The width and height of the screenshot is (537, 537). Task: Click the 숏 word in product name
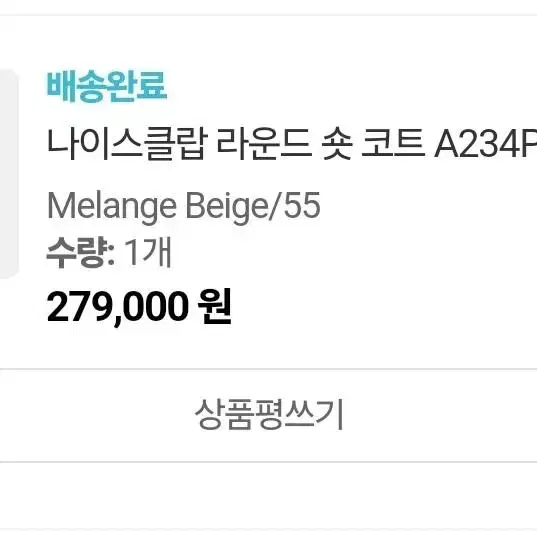[x=337, y=143]
